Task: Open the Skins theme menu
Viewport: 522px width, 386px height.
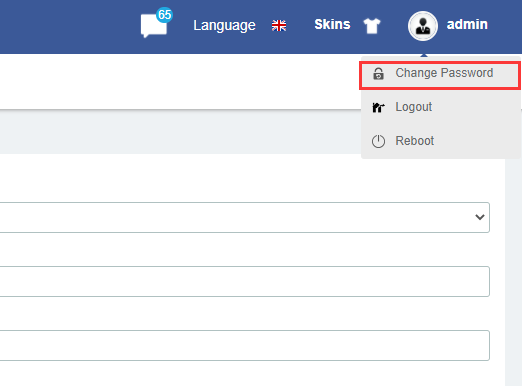Action: [332, 24]
